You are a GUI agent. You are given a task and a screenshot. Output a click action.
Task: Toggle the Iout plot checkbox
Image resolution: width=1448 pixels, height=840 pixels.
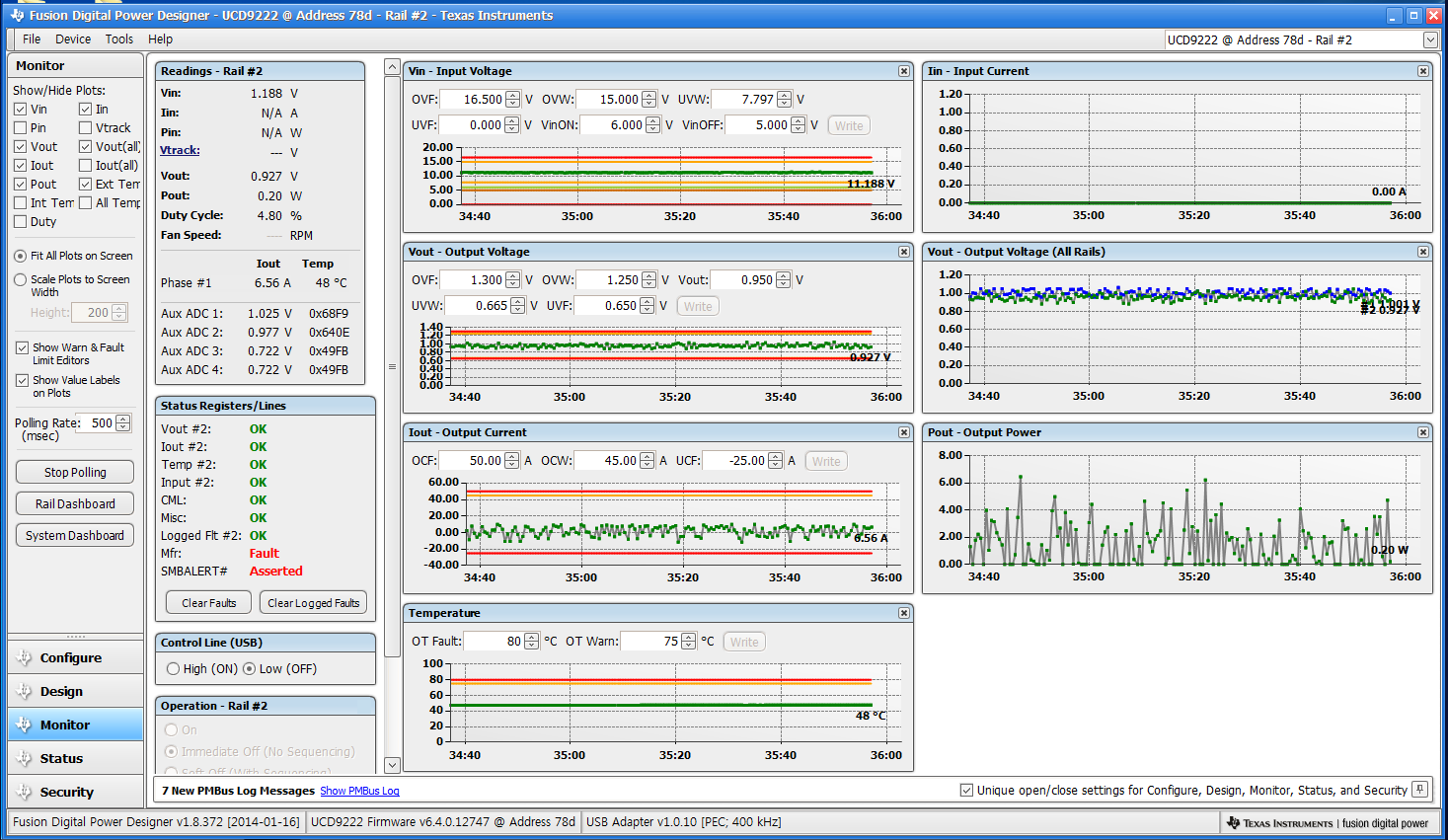[20, 166]
